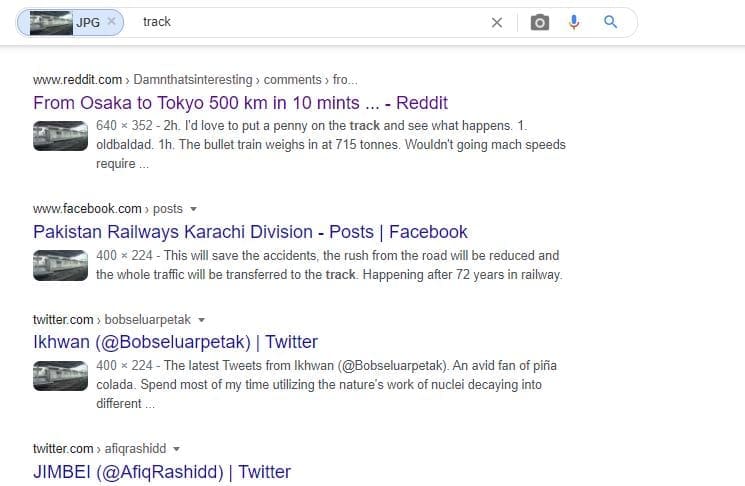Click the www.facebook.com breadcrumb URL
This screenshot has width=745, height=486.
pyautogui.click(x=88, y=209)
